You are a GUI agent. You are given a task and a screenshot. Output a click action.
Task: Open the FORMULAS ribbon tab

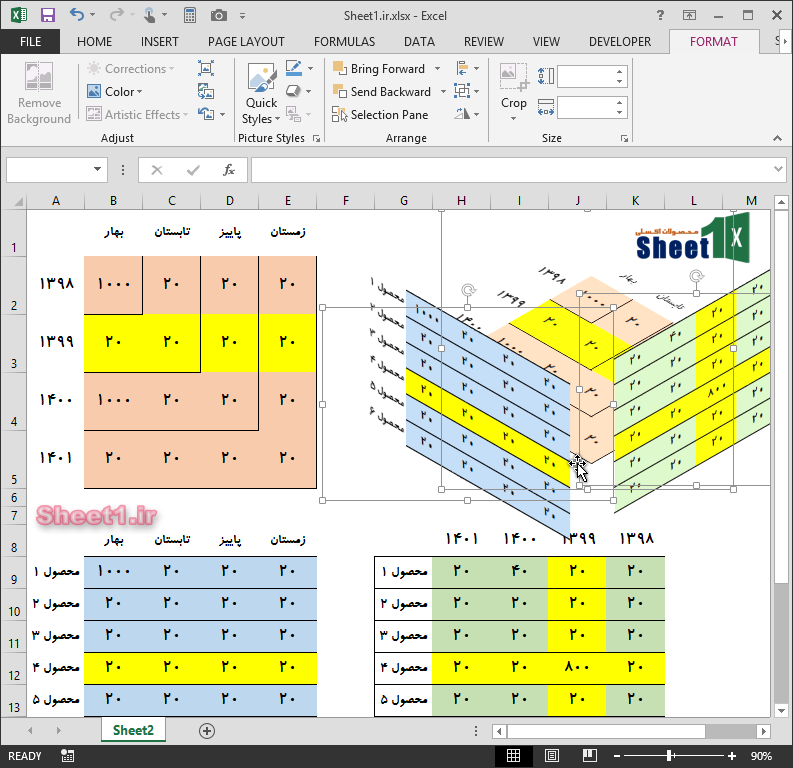(x=344, y=42)
